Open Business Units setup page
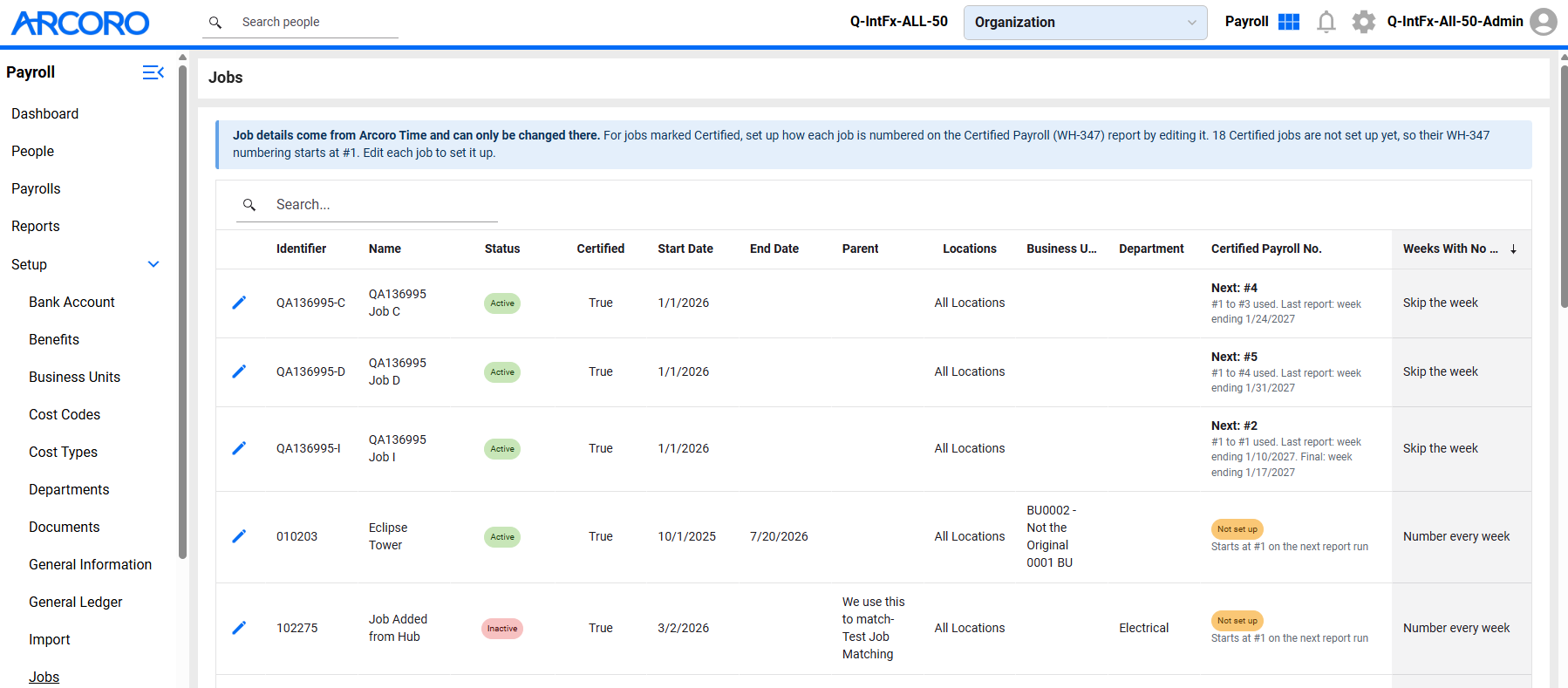This screenshot has width=1568, height=688. click(75, 377)
